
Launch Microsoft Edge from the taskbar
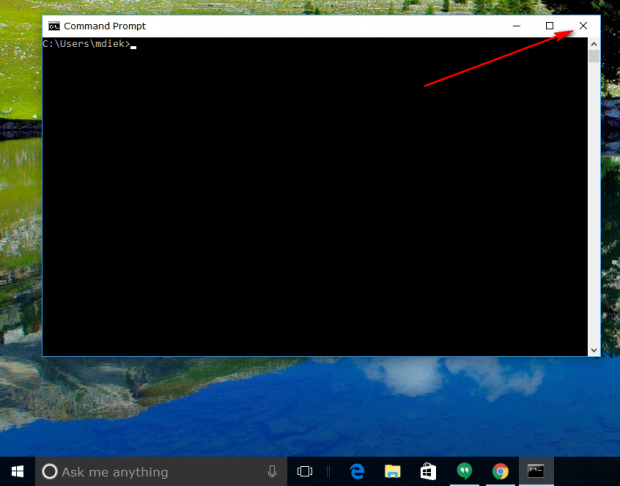tap(357, 471)
